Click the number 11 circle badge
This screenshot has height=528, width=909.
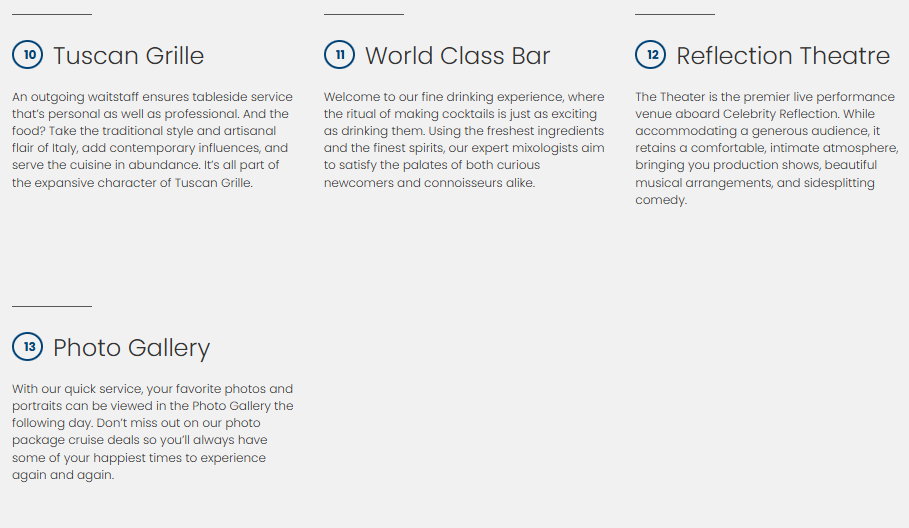pos(339,55)
